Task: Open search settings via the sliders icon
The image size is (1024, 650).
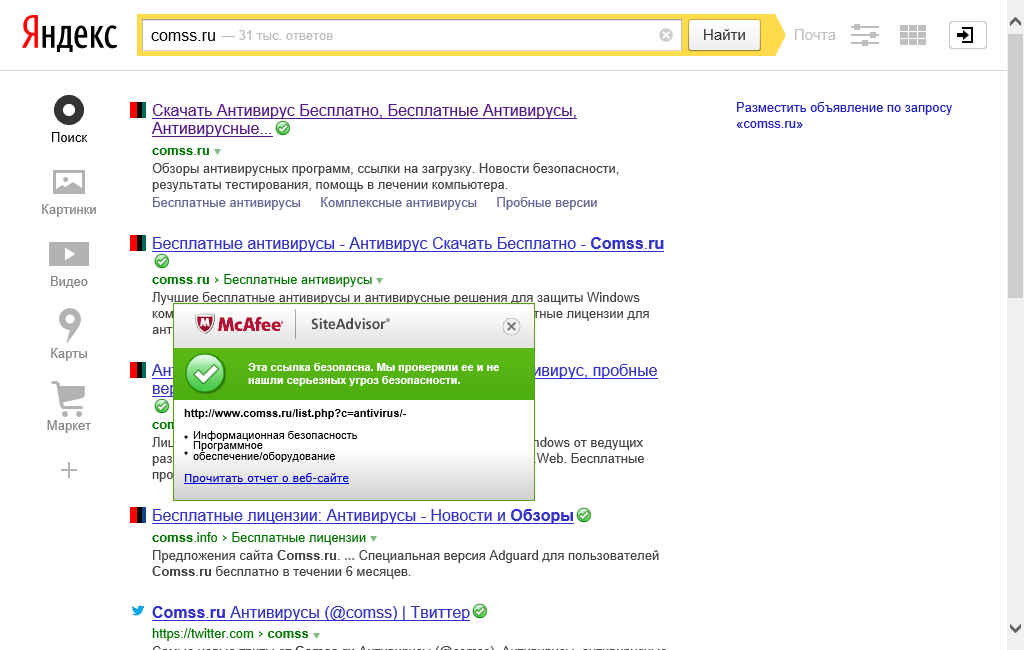Action: tap(864, 34)
